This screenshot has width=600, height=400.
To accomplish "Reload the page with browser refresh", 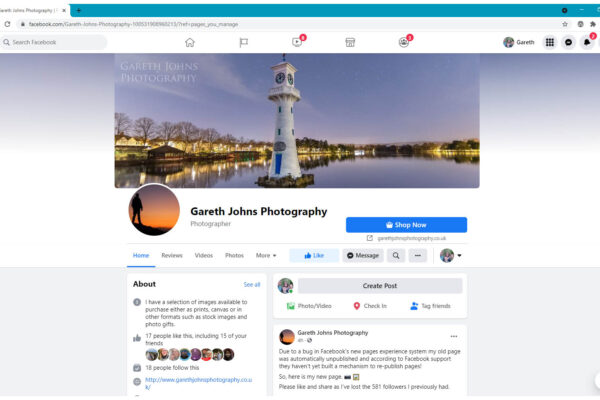I will tap(7, 24).
